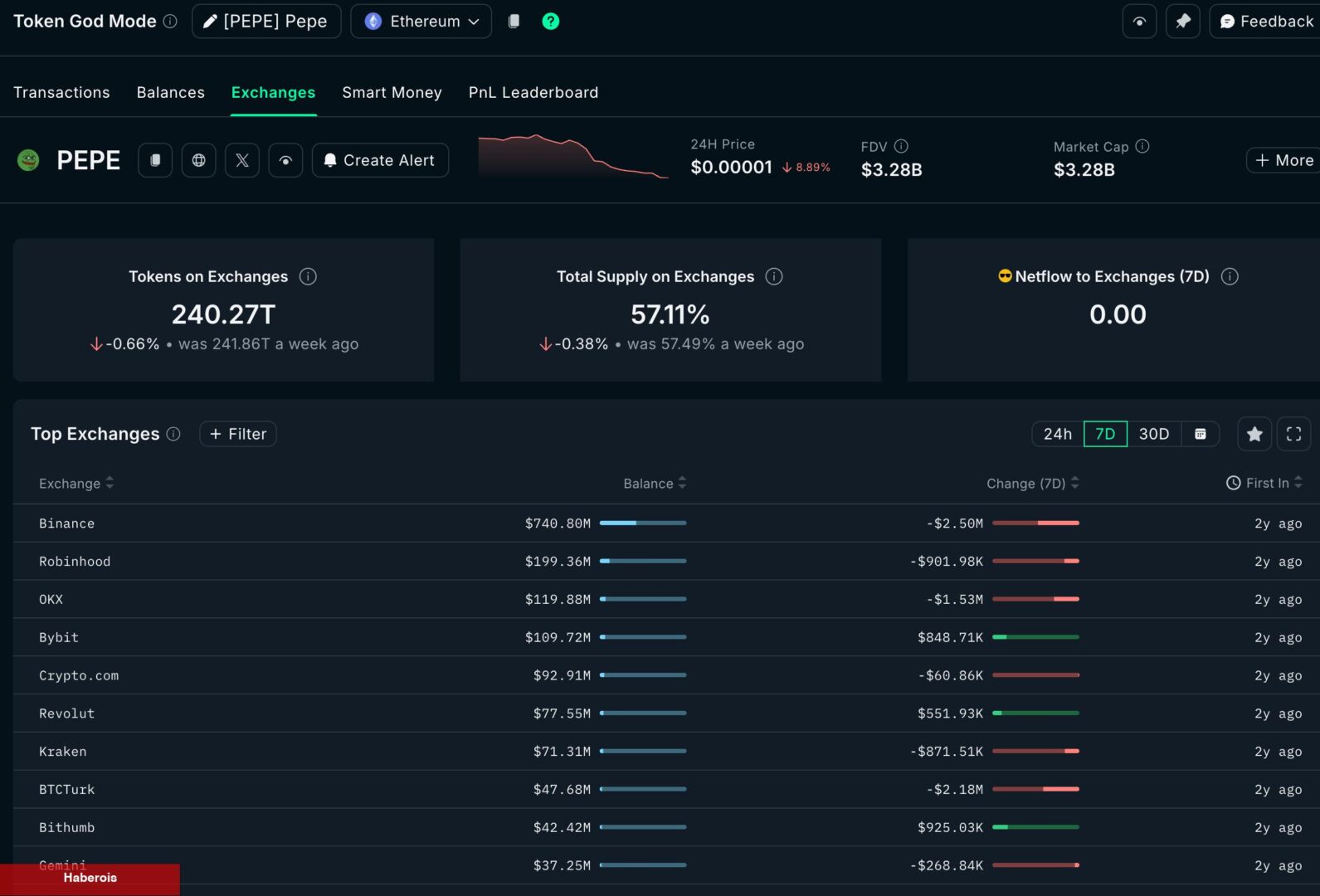Viewport: 1320px width, 896px height.
Task: Click Bybit green change bar
Action: tap(1035, 637)
